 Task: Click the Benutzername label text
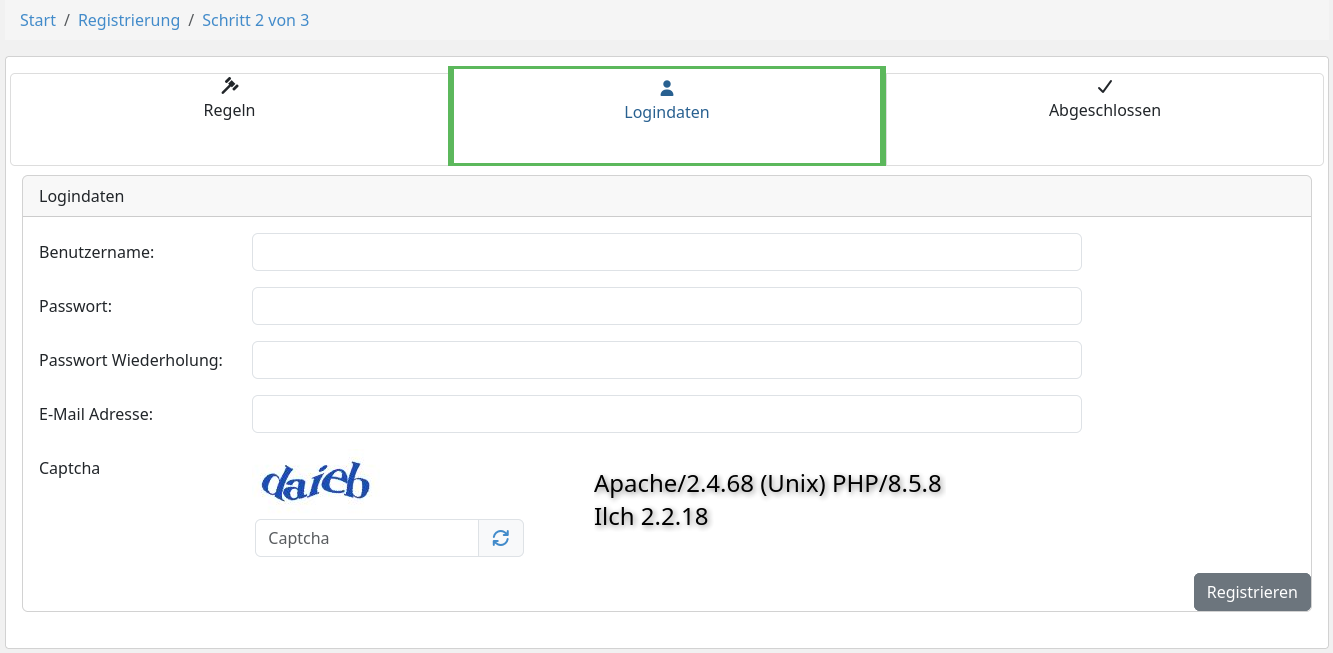click(97, 252)
